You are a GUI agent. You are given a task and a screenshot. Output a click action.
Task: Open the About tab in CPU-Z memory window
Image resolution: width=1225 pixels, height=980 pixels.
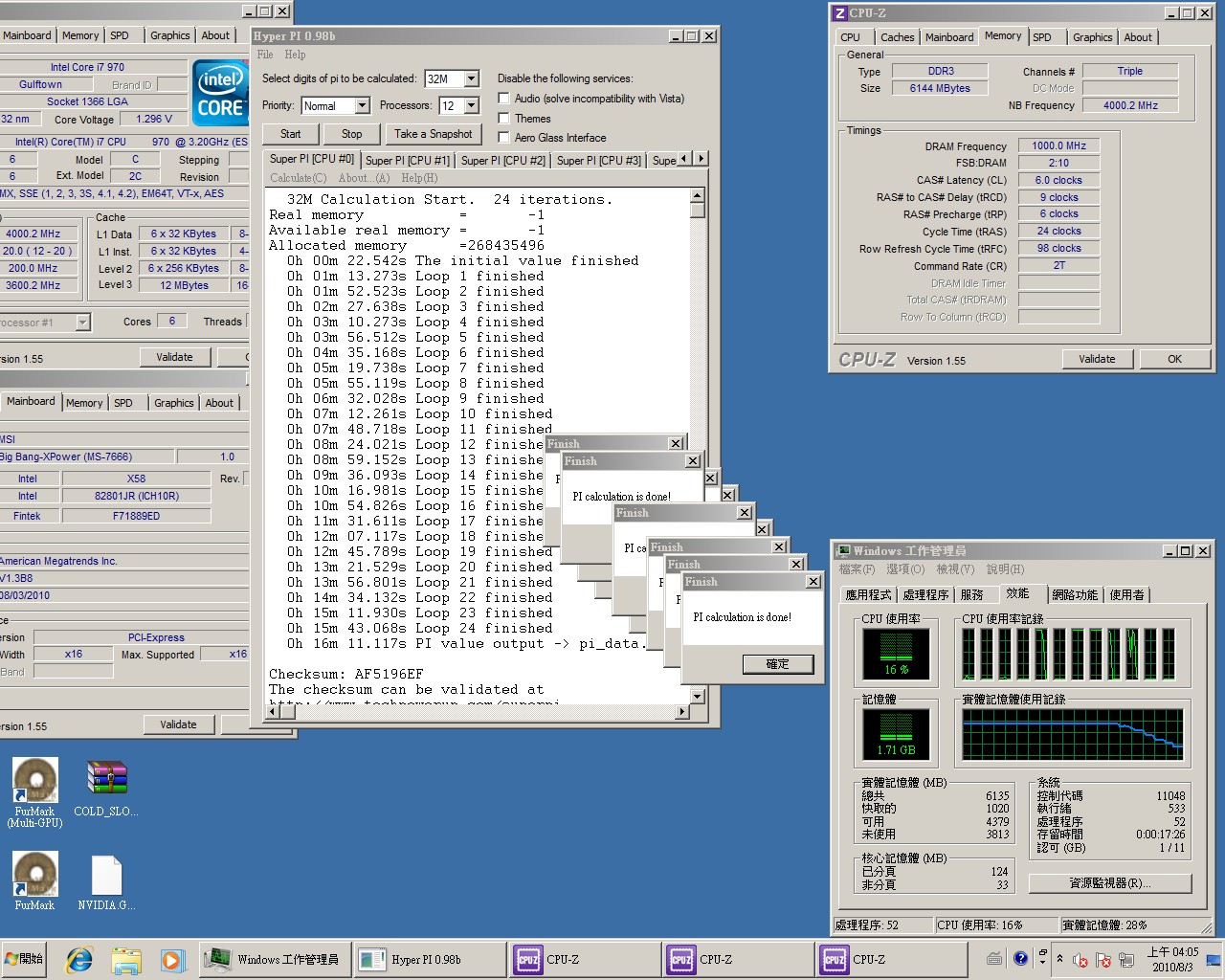[1138, 37]
